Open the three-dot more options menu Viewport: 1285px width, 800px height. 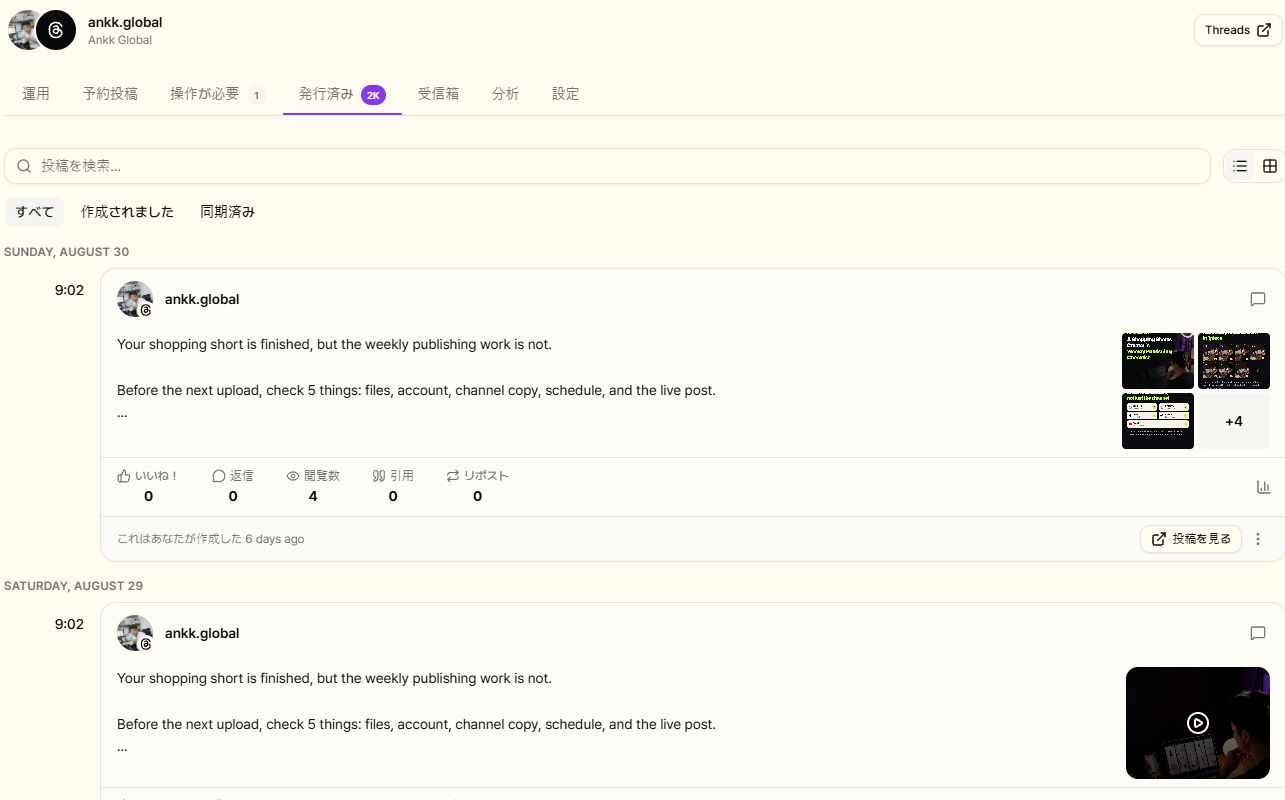(1258, 539)
